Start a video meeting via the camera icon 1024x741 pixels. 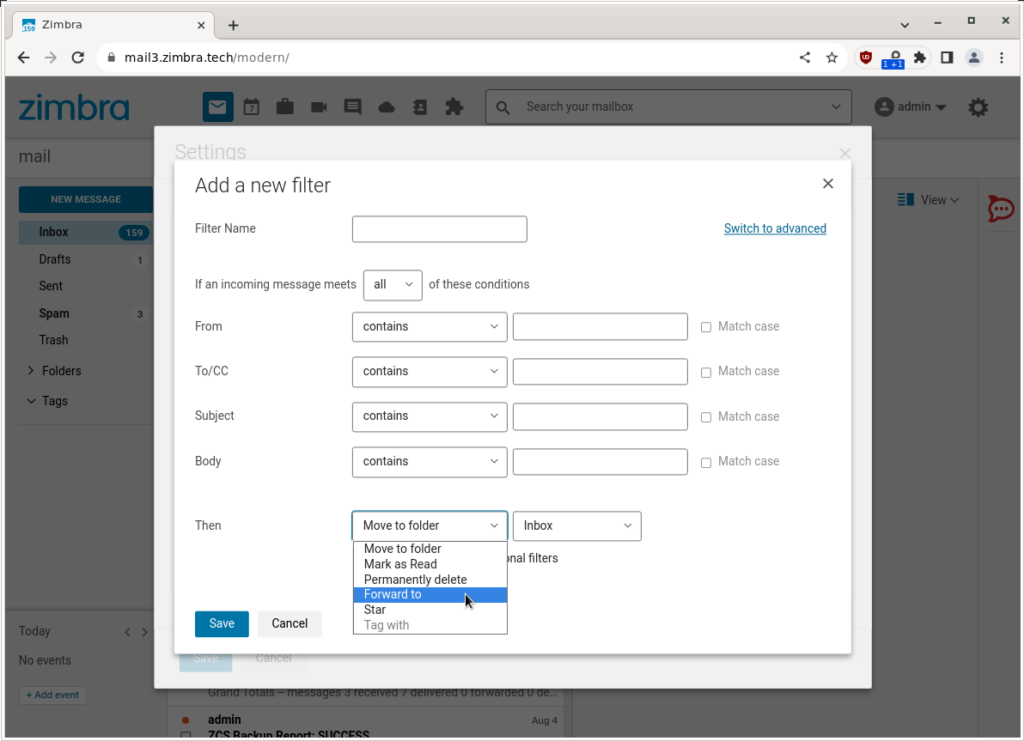[x=318, y=106]
